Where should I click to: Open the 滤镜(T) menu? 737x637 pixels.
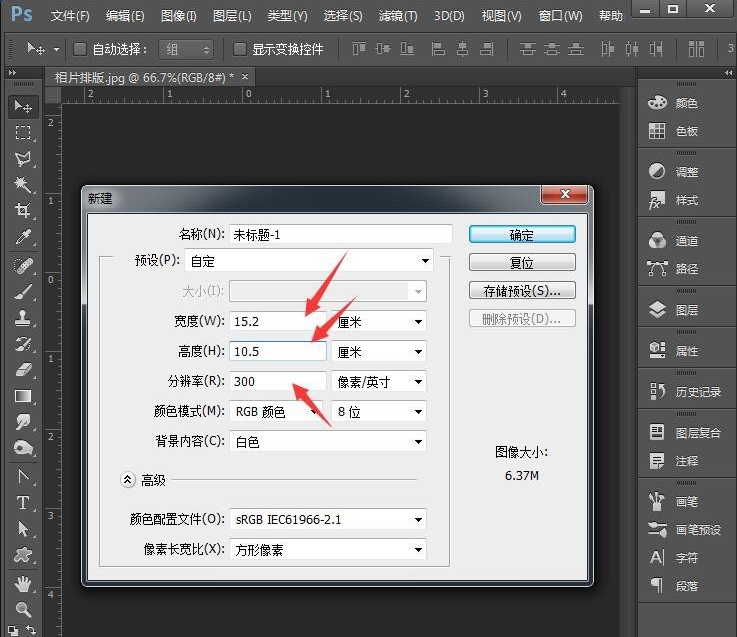pyautogui.click(x=398, y=17)
